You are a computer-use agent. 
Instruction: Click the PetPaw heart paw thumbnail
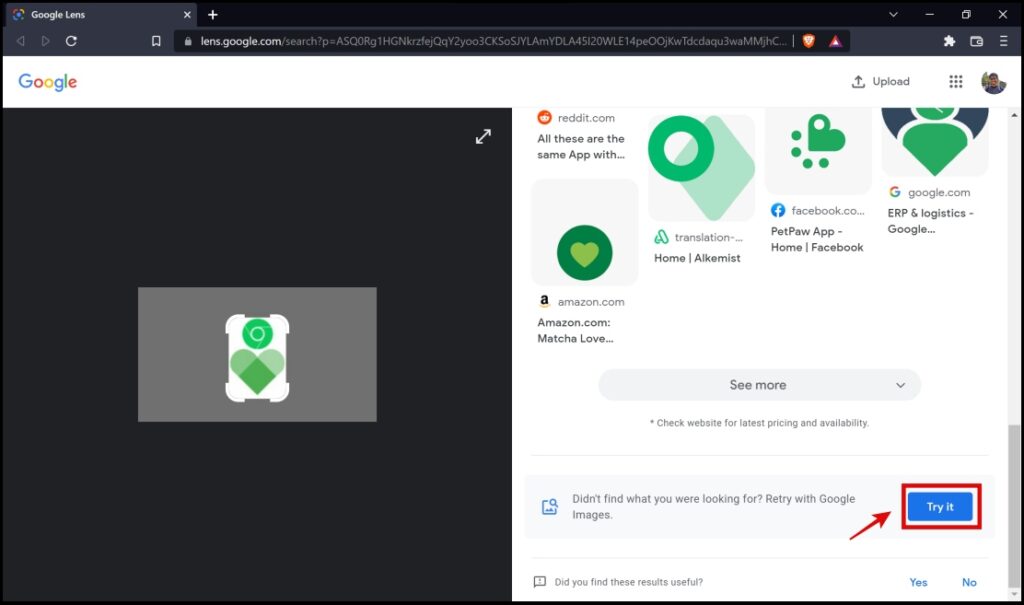click(818, 149)
